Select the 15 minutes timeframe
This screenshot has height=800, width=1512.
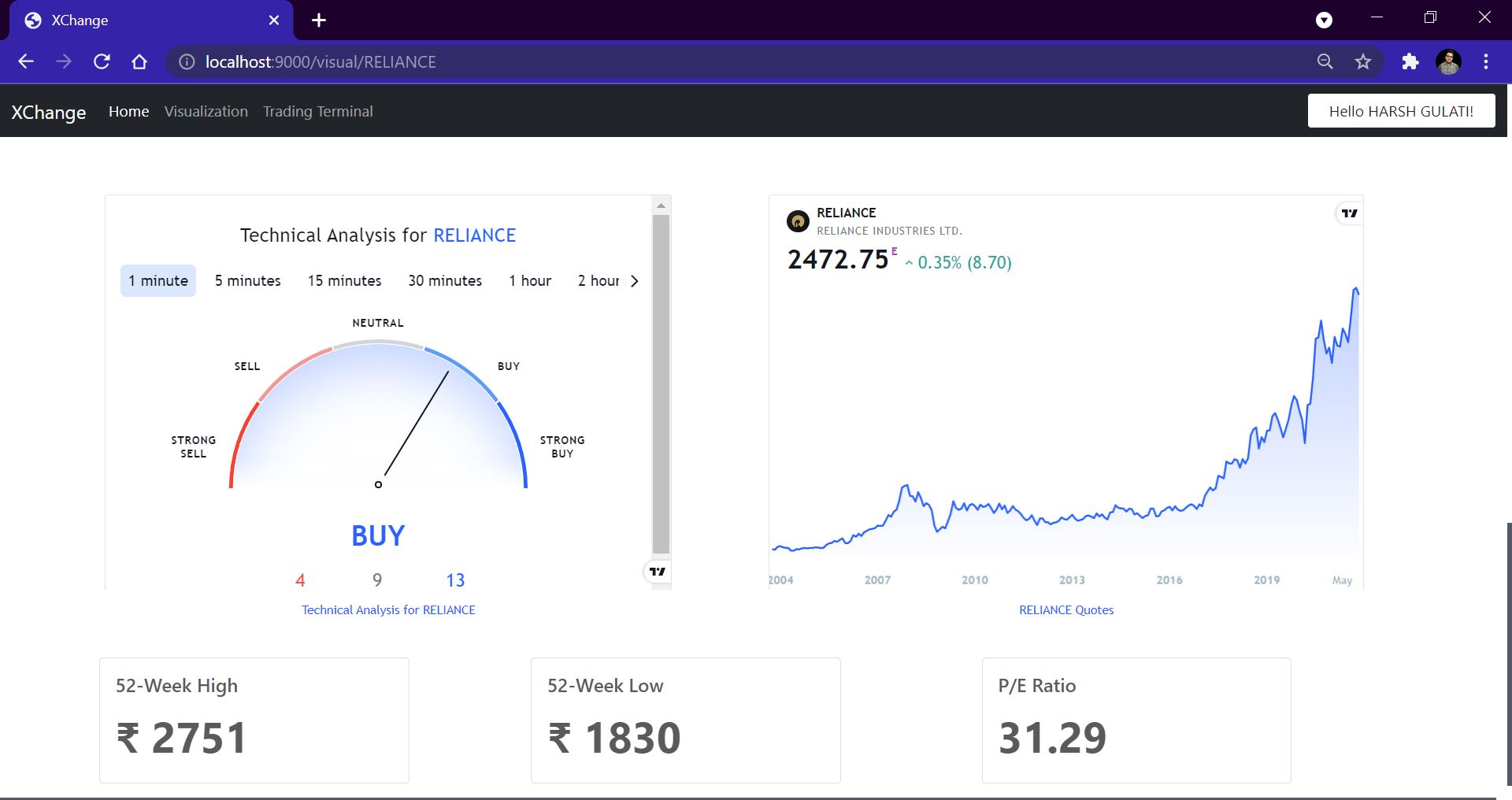pos(344,281)
